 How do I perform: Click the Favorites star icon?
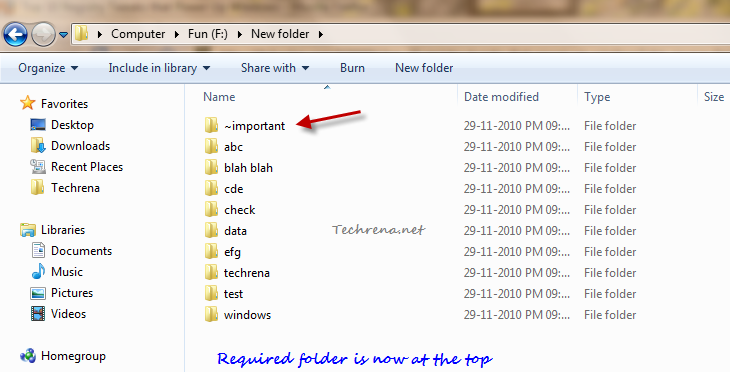click(28, 103)
